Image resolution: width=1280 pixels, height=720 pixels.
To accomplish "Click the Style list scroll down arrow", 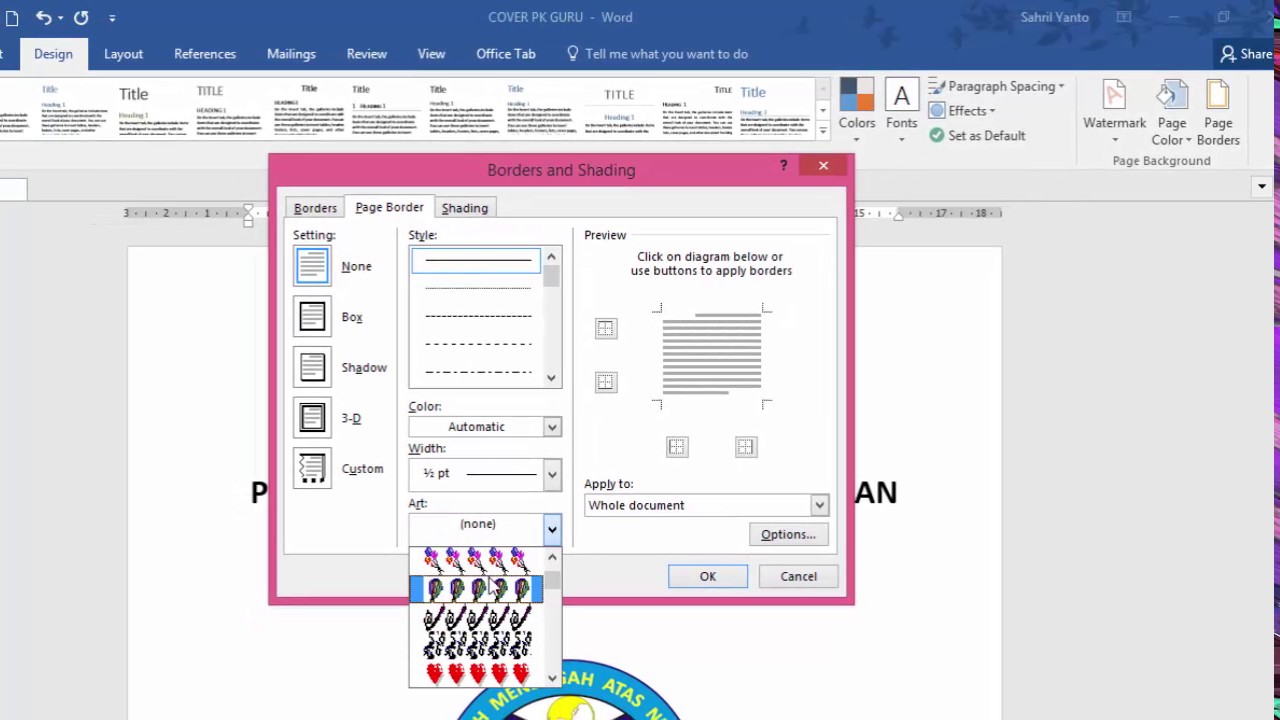I will [x=551, y=378].
